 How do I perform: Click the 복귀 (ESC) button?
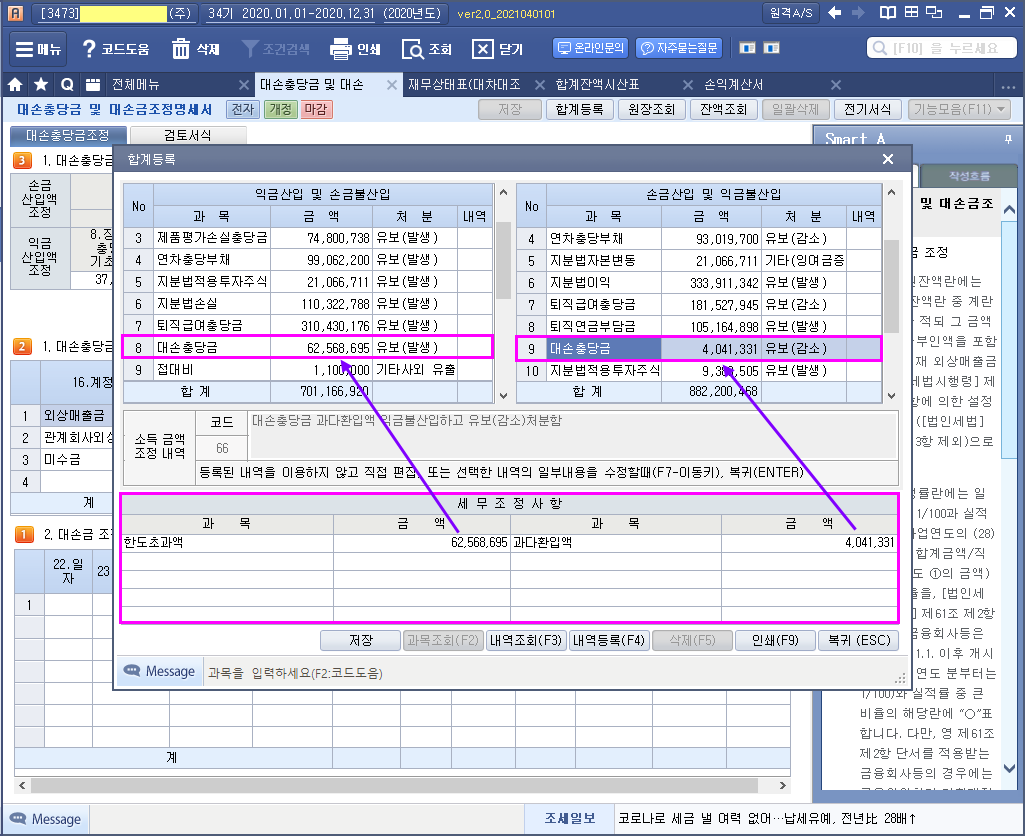859,641
